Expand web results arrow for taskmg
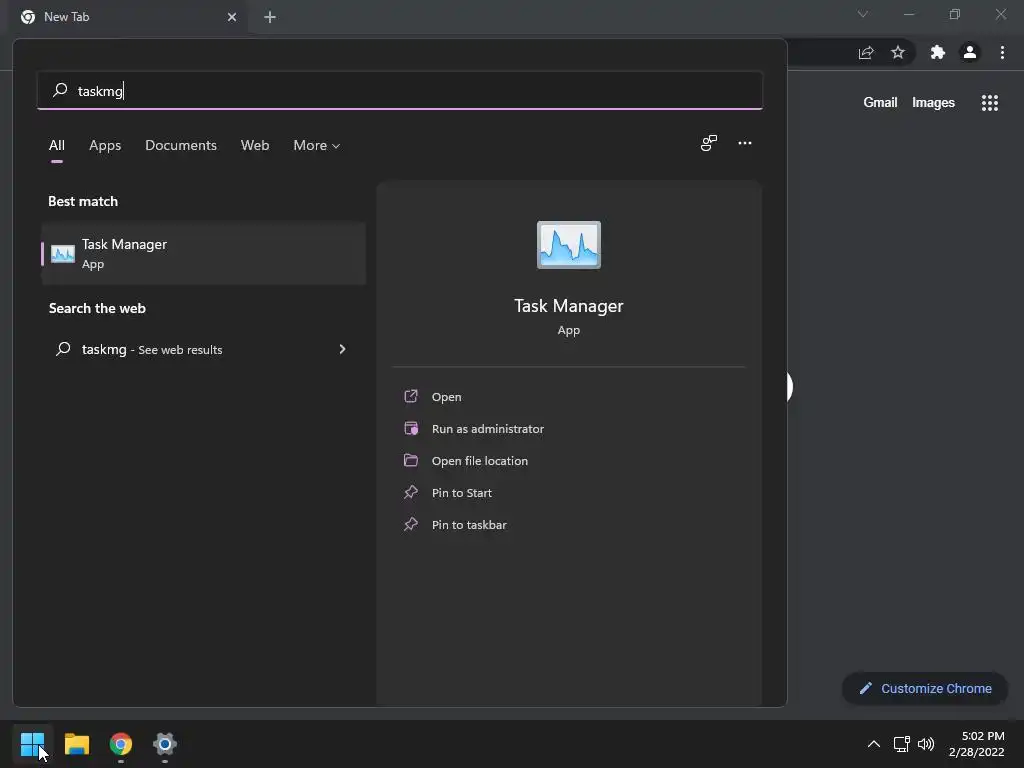This screenshot has width=1024, height=768. [342, 349]
